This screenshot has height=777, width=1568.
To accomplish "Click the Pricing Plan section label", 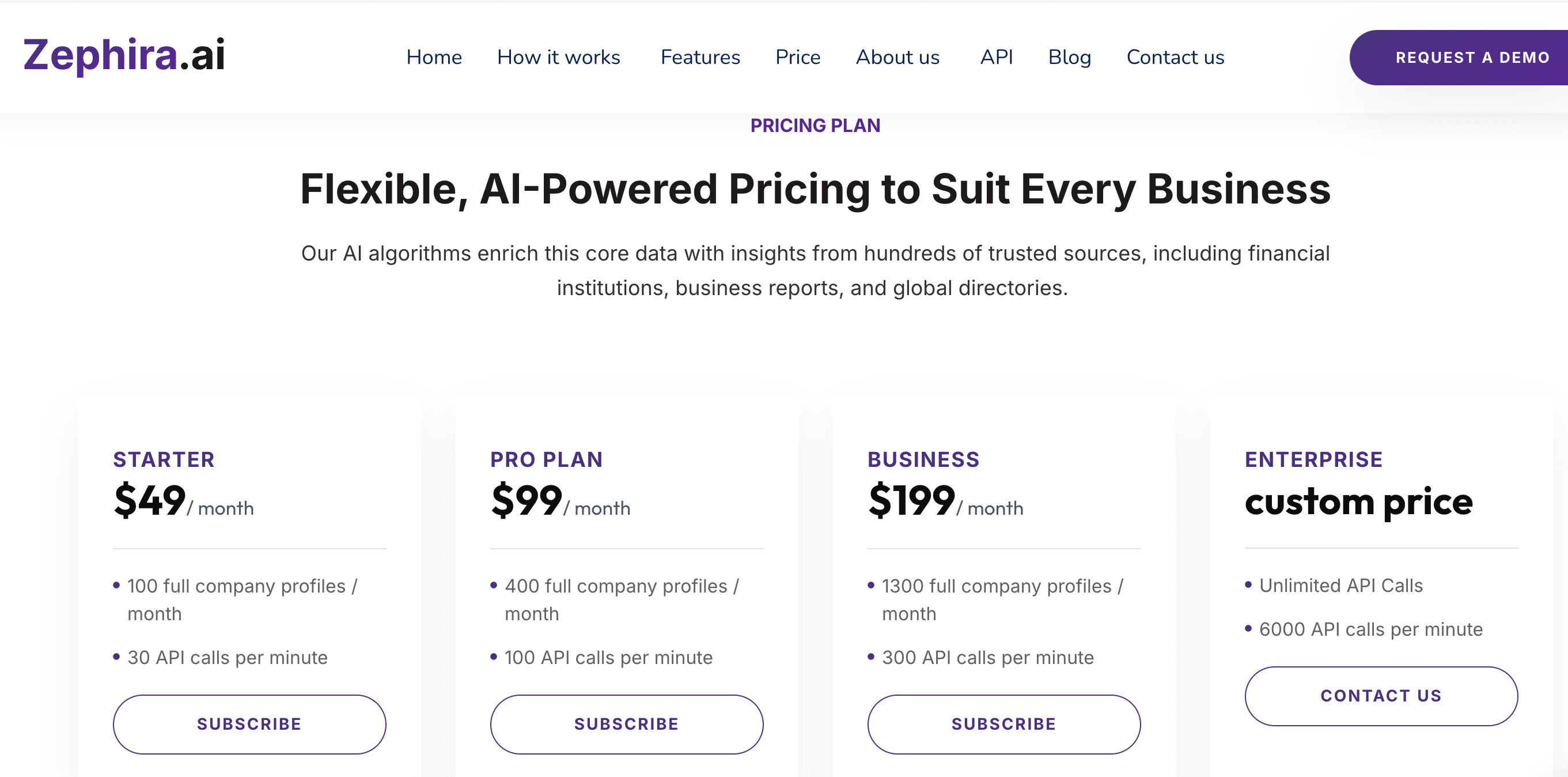I will point(815,126).
